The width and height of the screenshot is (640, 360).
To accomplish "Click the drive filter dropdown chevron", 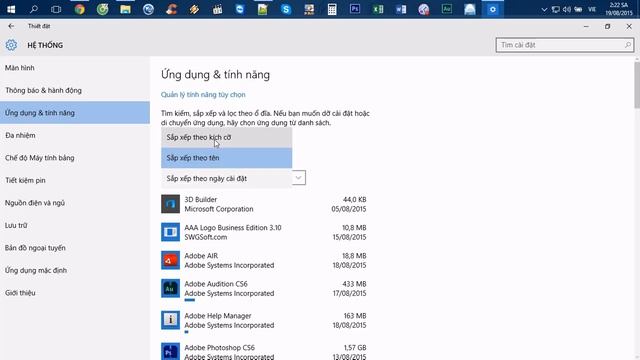I will (x=299, y=178).
